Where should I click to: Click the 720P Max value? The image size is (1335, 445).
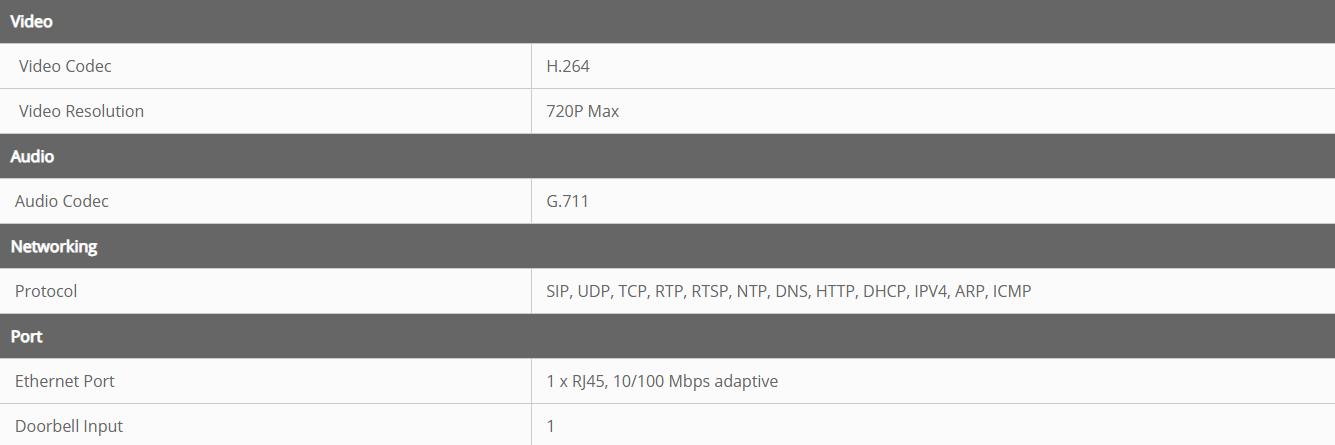(x=582, y=111)
